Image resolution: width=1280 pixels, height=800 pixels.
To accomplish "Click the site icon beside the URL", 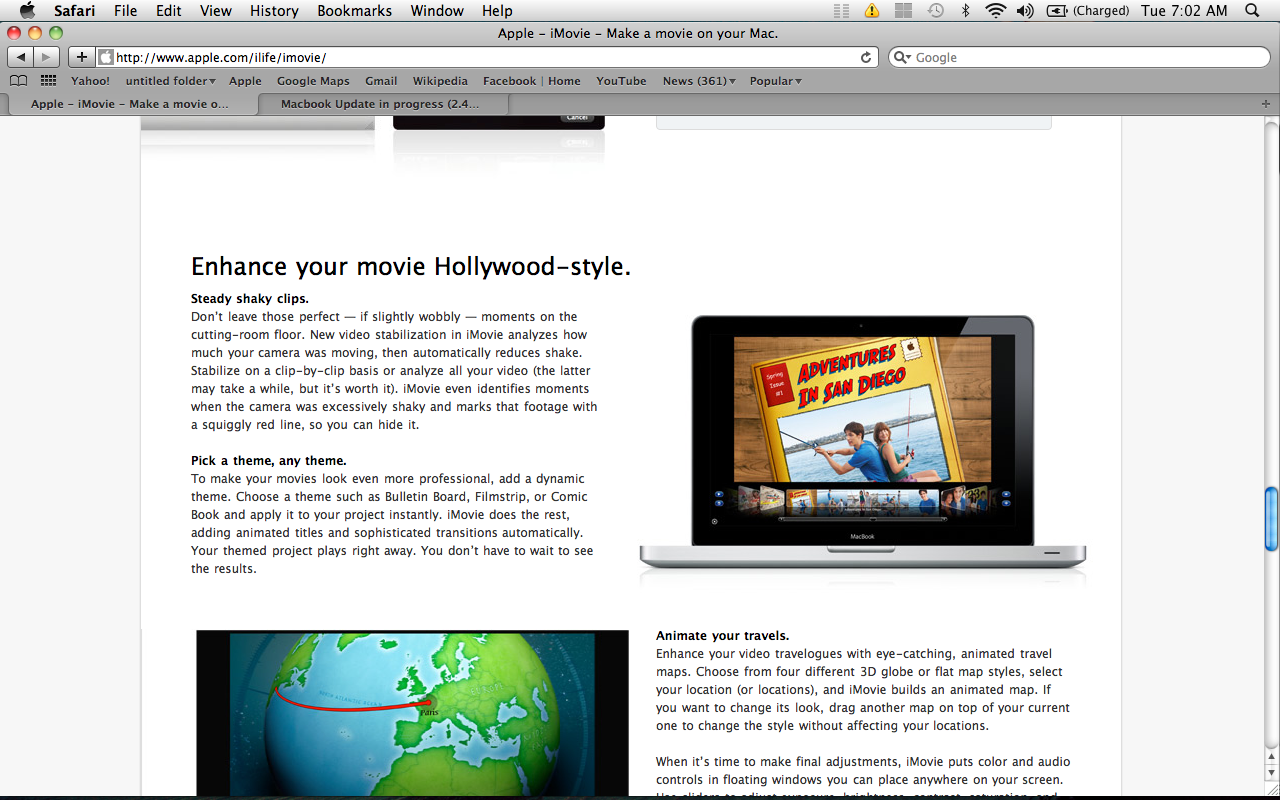I will click(x=106, y=57).
